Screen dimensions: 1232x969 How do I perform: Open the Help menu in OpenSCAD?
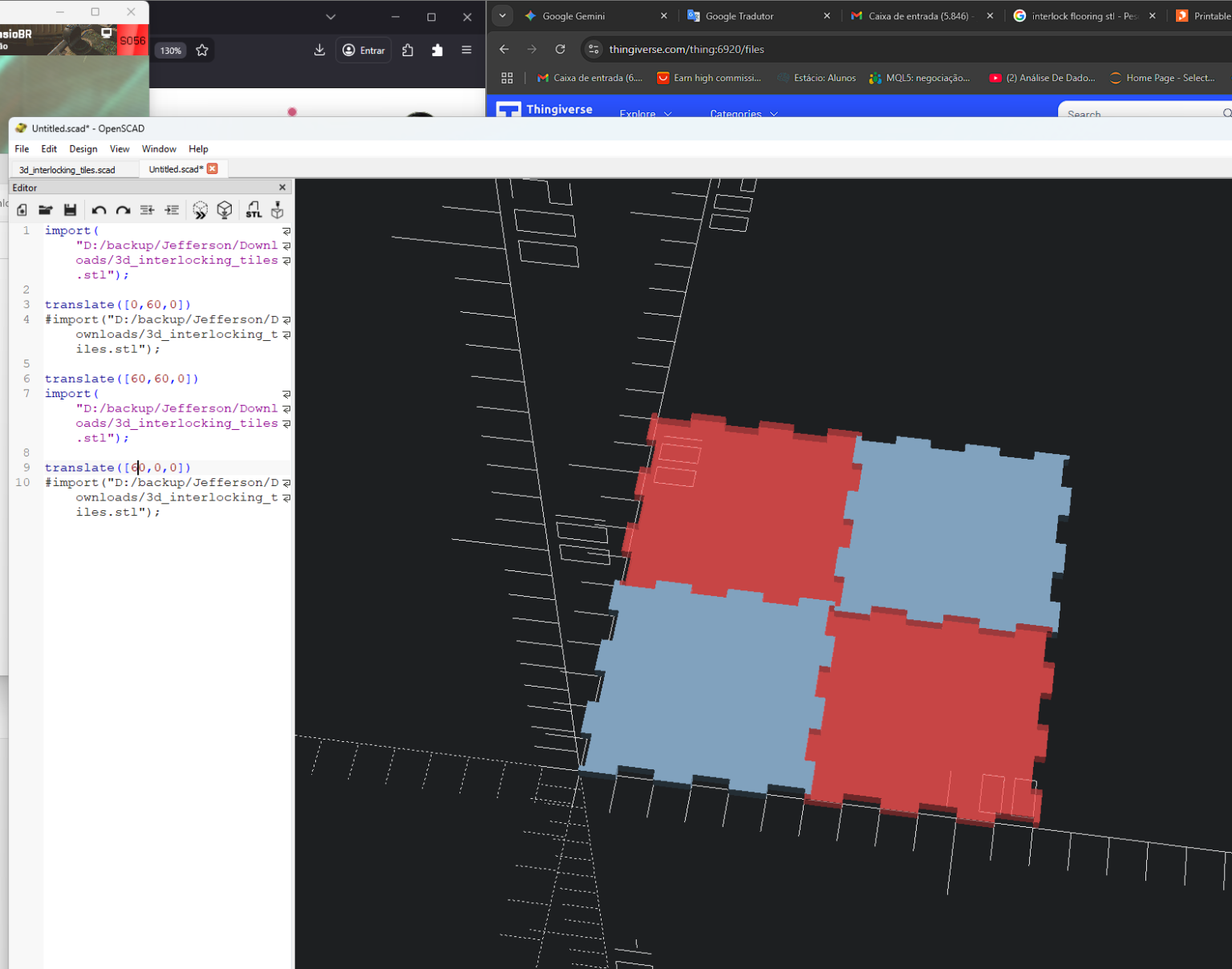click(198, 149)
